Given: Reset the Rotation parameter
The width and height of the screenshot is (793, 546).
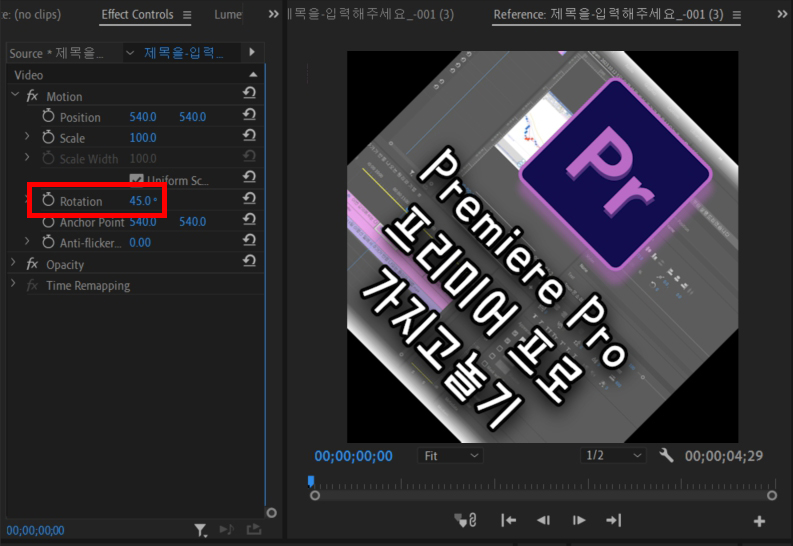Looking at the screenshot, I should pos(249,198).
